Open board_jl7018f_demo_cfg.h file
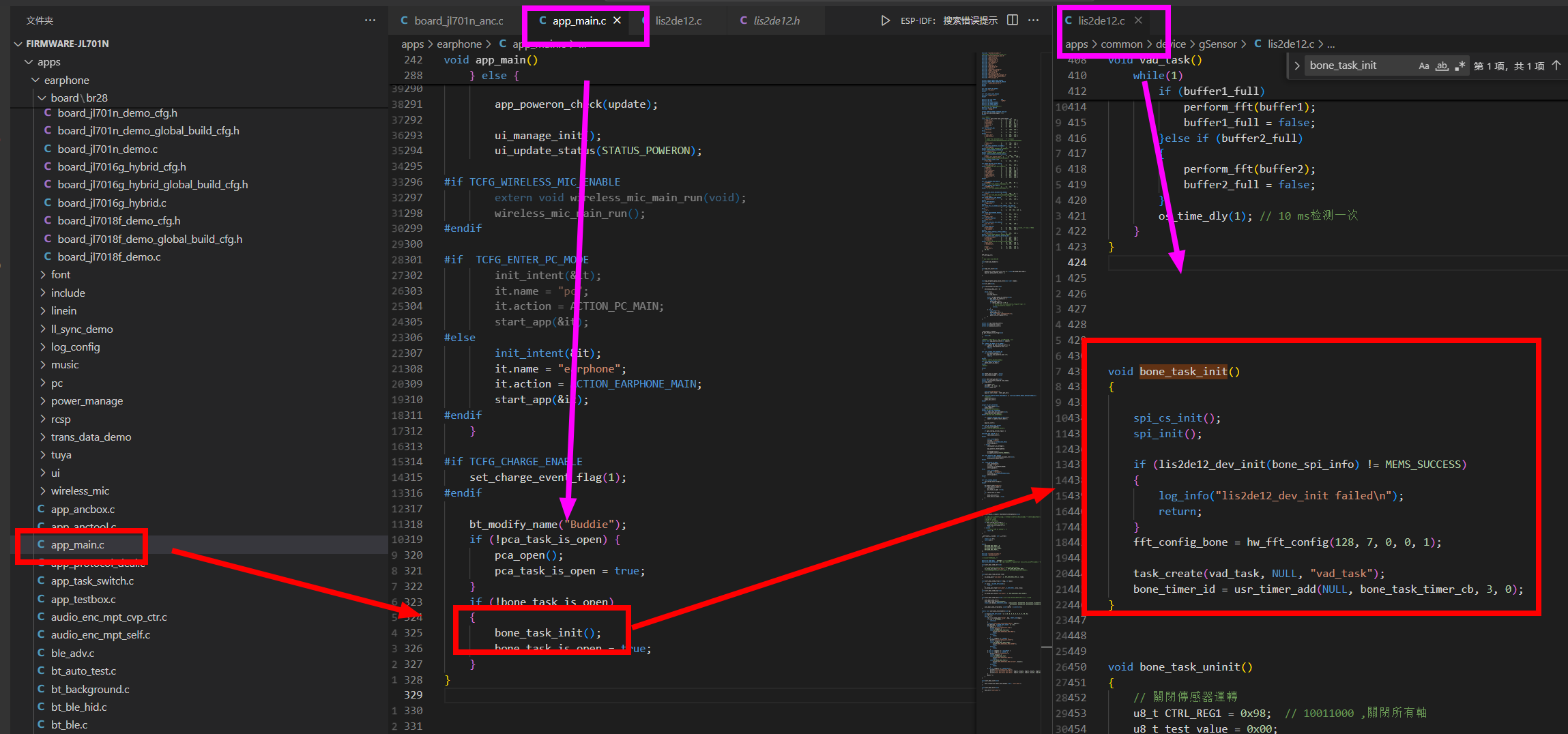 point(119,221)
